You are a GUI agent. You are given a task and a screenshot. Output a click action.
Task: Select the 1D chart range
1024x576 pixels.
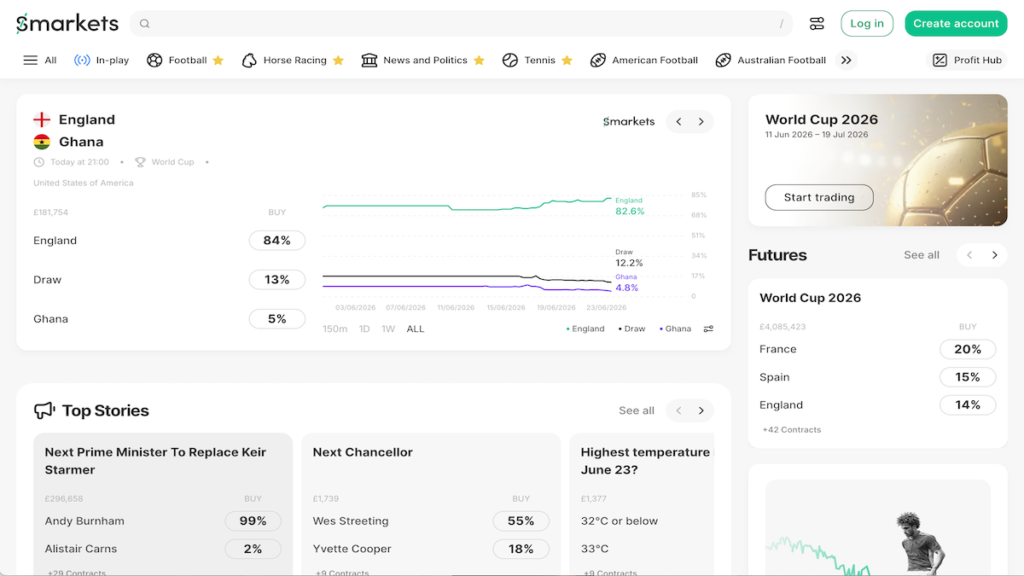coord(364,329)
